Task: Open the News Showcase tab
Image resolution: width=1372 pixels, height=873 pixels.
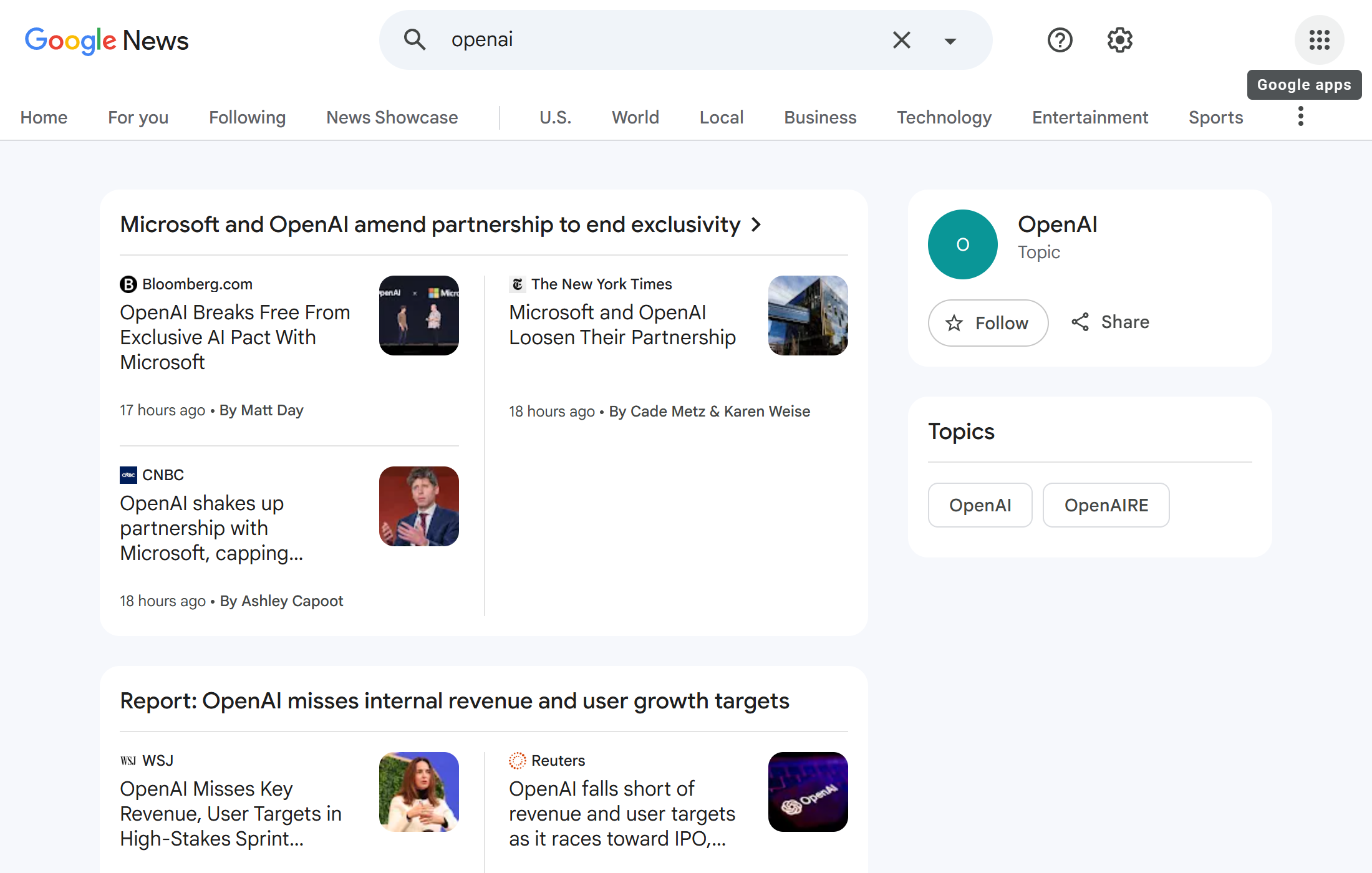Action: tap(392, 117)
